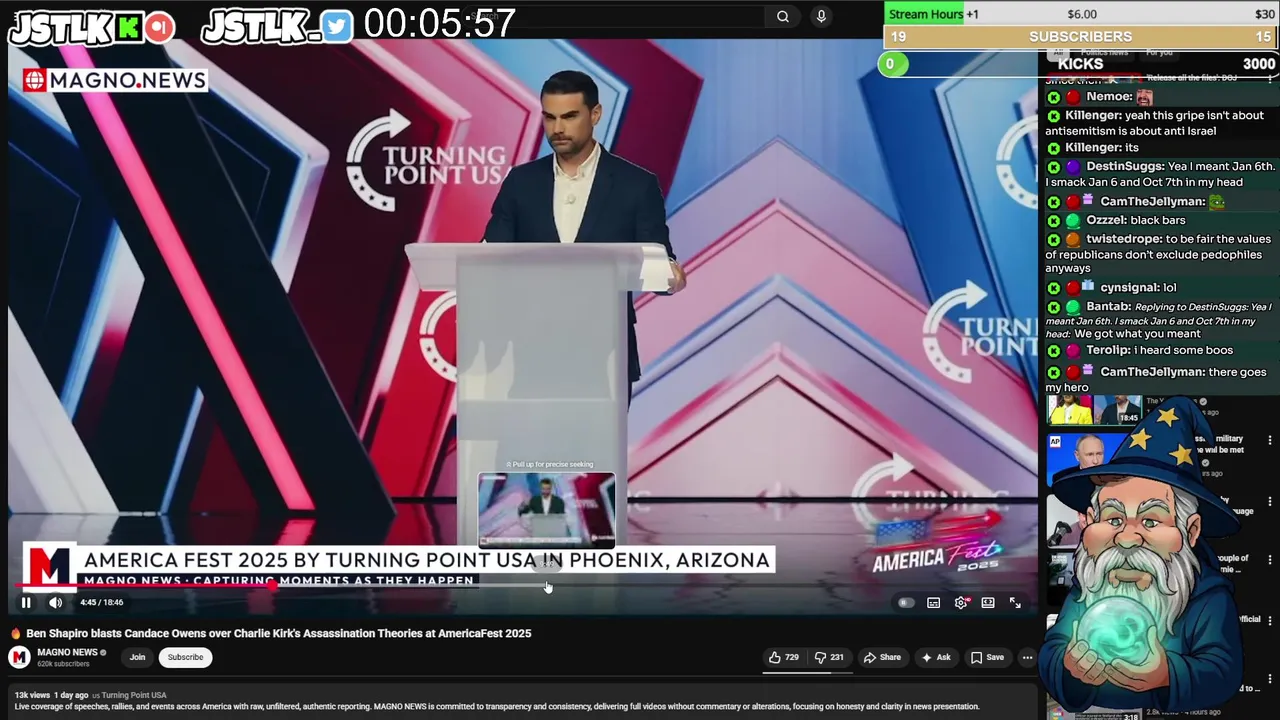
Task: Click the MAGNO.NEWS watermark logo in video
Action: point(115,80)
